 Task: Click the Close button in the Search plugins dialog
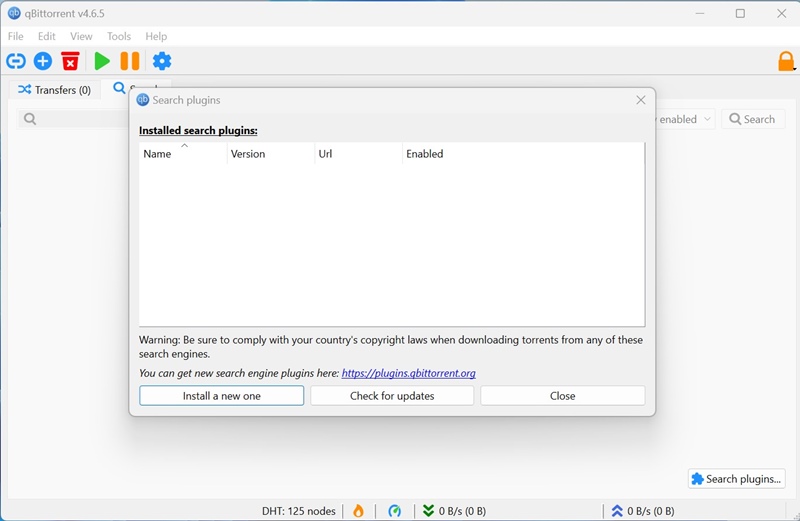click(x=562, y=396)
